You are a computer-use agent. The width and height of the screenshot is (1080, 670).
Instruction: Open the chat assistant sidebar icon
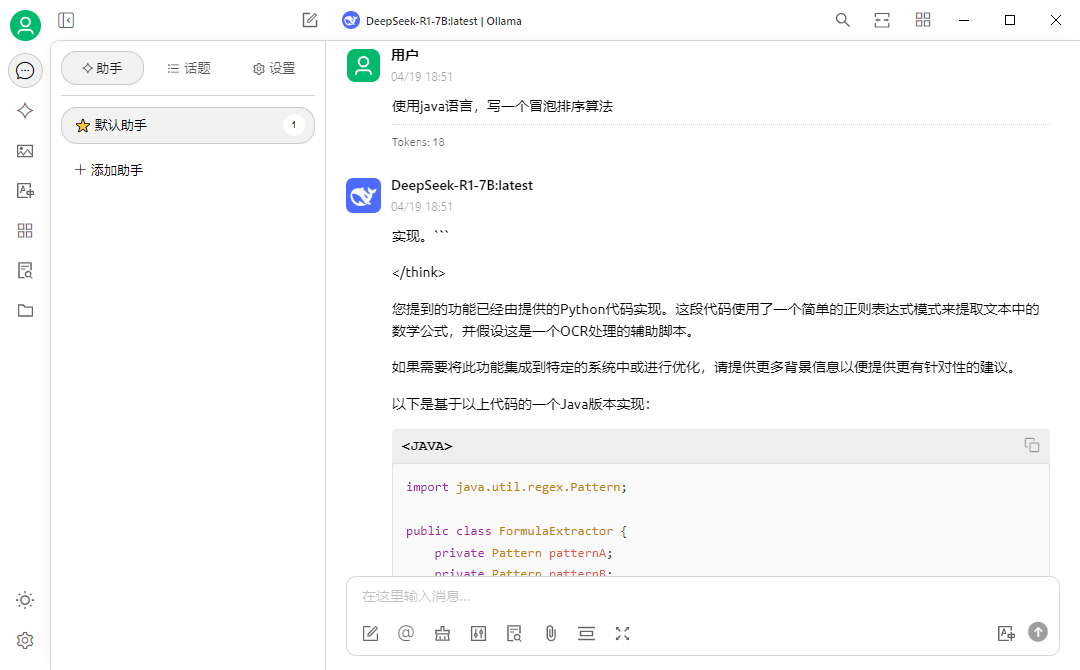pyautogui.click(x=25, y=70)
